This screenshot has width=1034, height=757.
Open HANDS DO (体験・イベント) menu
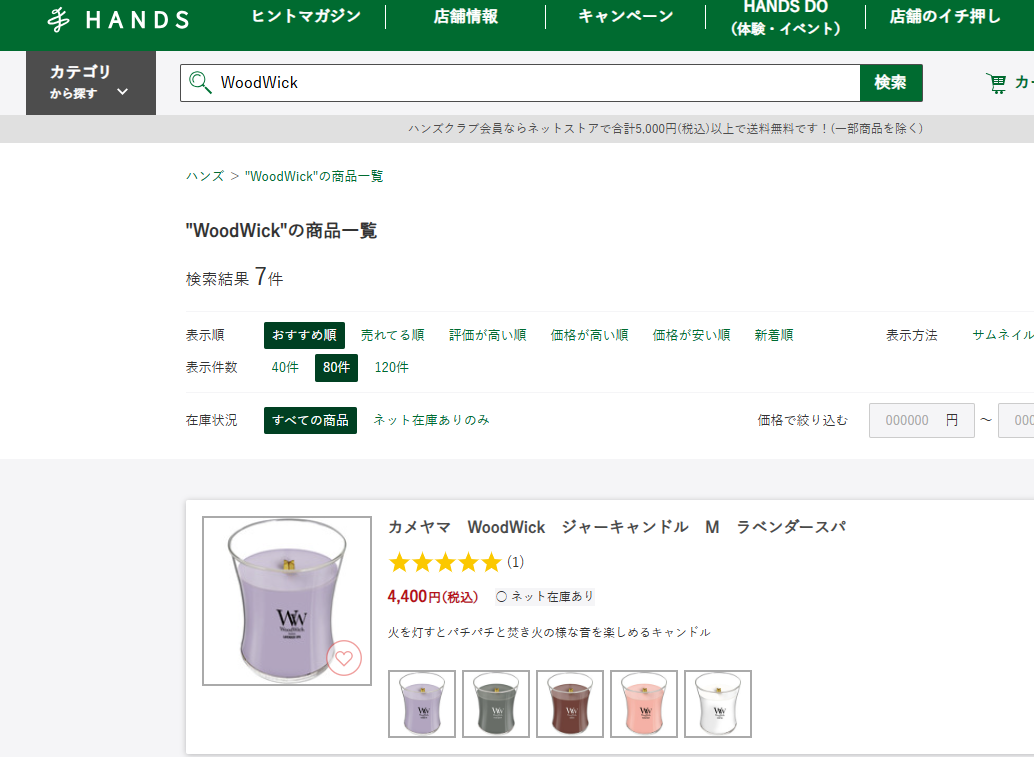(785, 18)
